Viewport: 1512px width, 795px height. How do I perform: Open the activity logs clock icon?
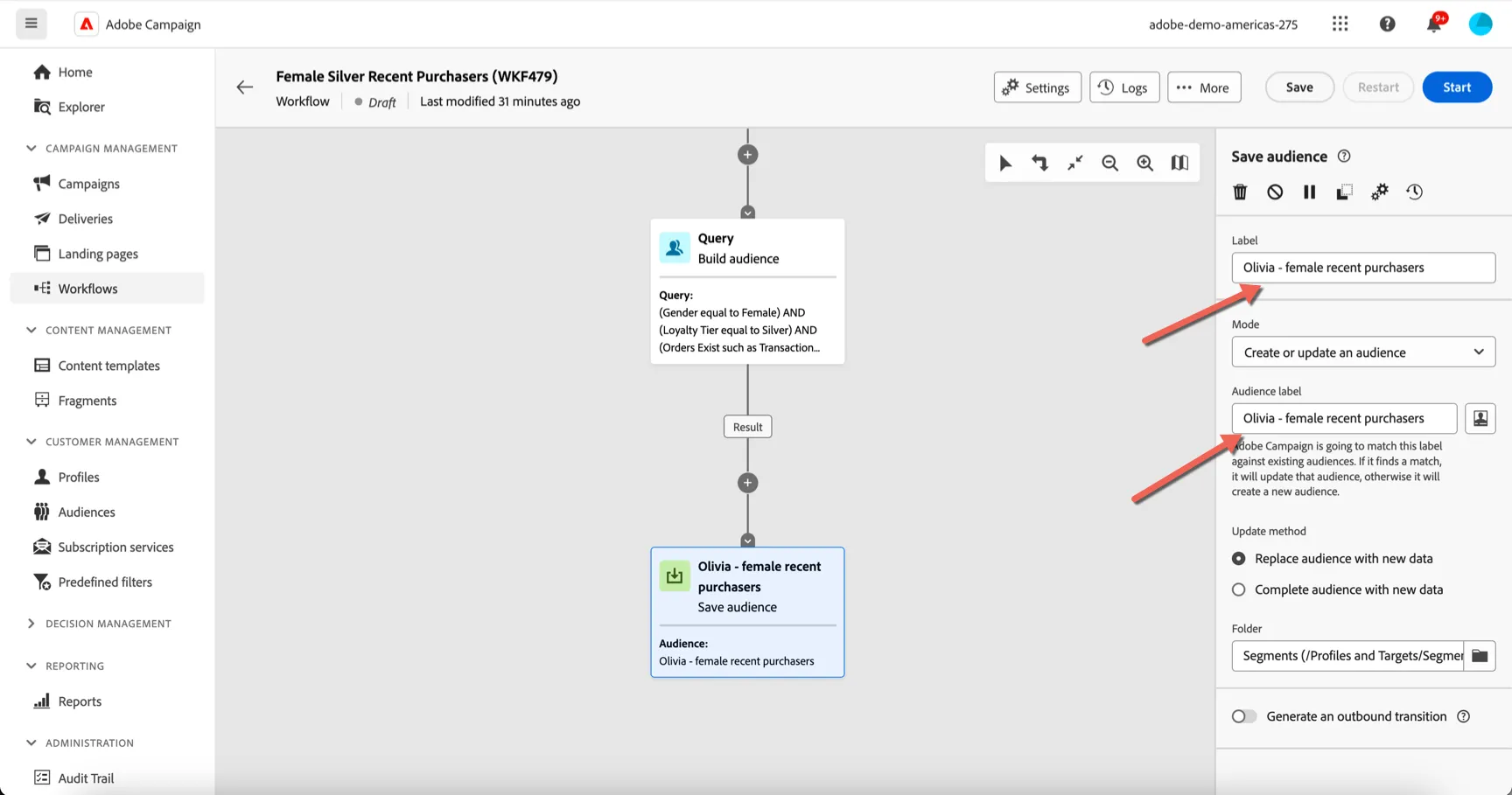tap(1414, 192)
